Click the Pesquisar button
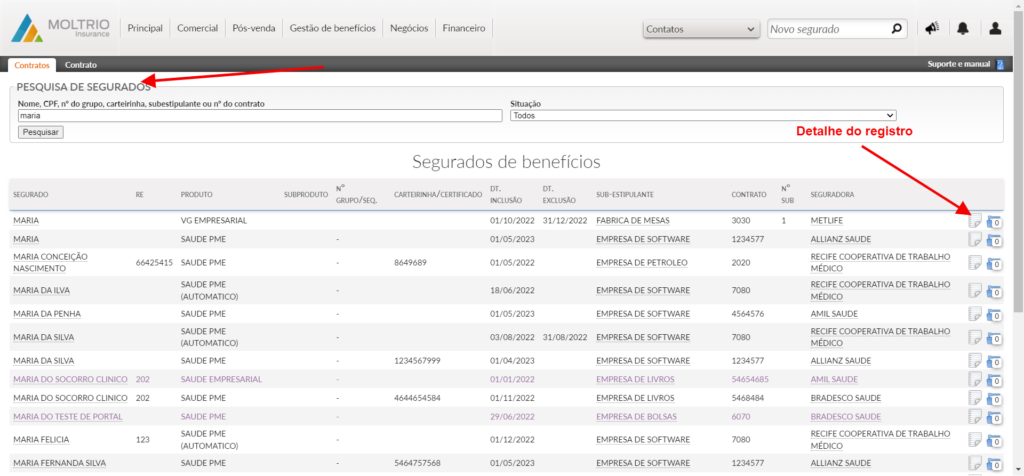Screen dimensions: 1024x476 [x=41, y=132]
